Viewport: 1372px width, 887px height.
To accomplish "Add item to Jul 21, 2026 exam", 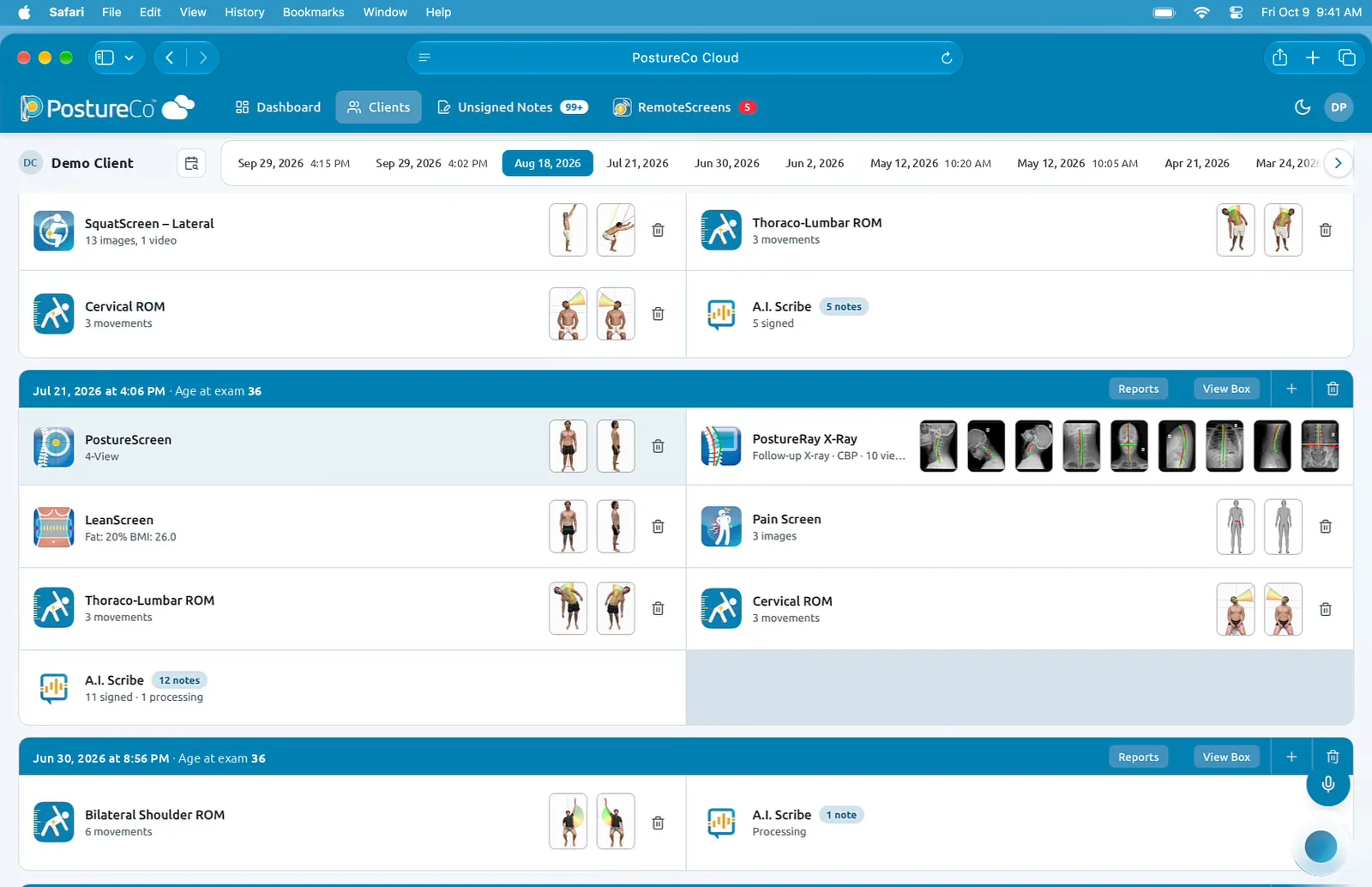I will 1291,389.
